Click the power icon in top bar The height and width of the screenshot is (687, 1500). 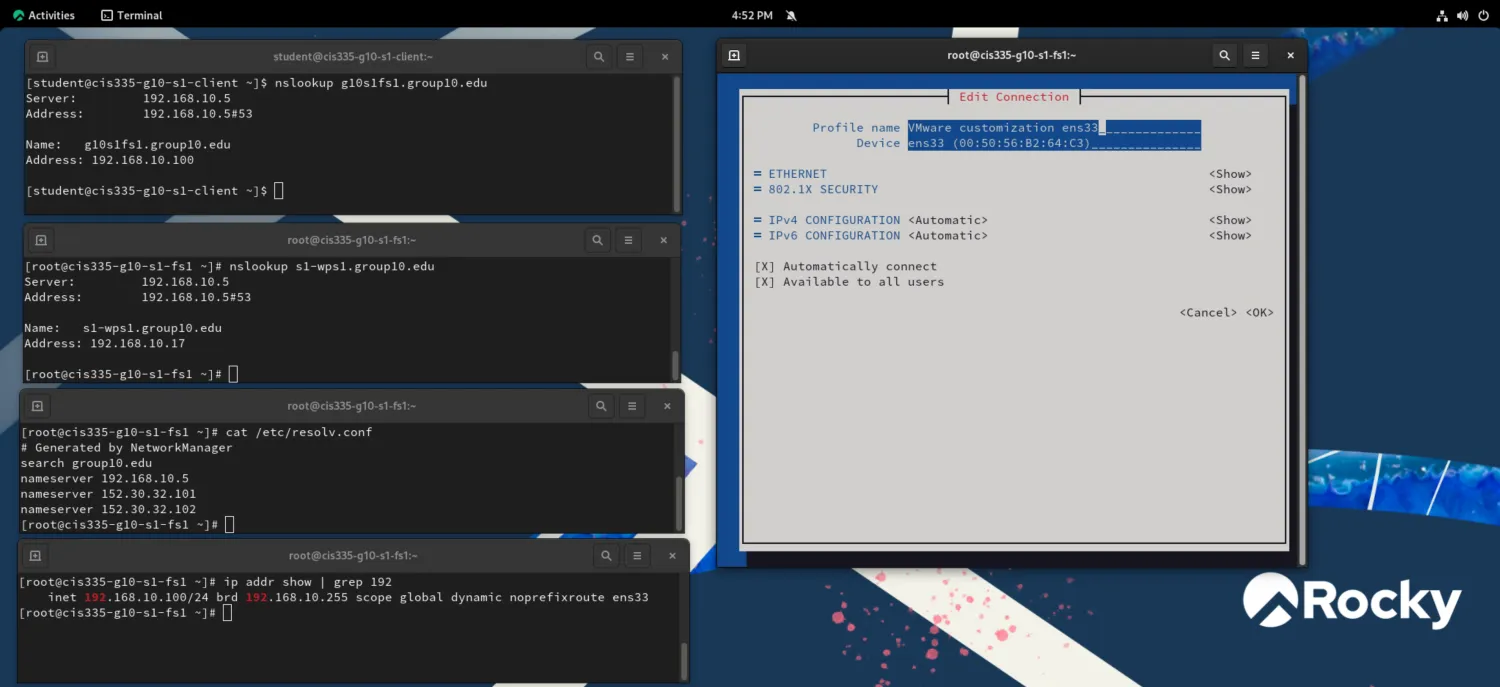(x=1483, y=15)
